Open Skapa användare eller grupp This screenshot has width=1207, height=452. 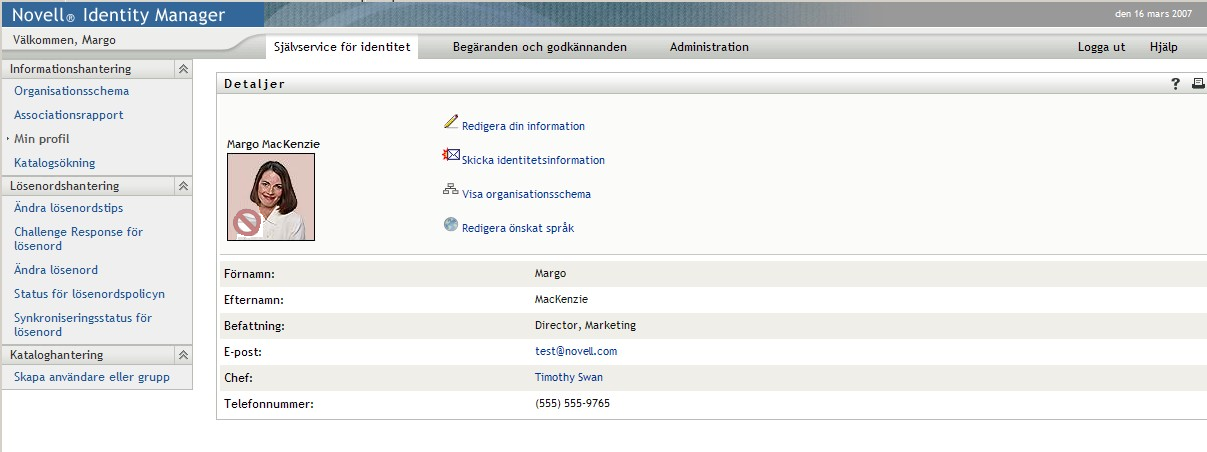click(92, 377)
